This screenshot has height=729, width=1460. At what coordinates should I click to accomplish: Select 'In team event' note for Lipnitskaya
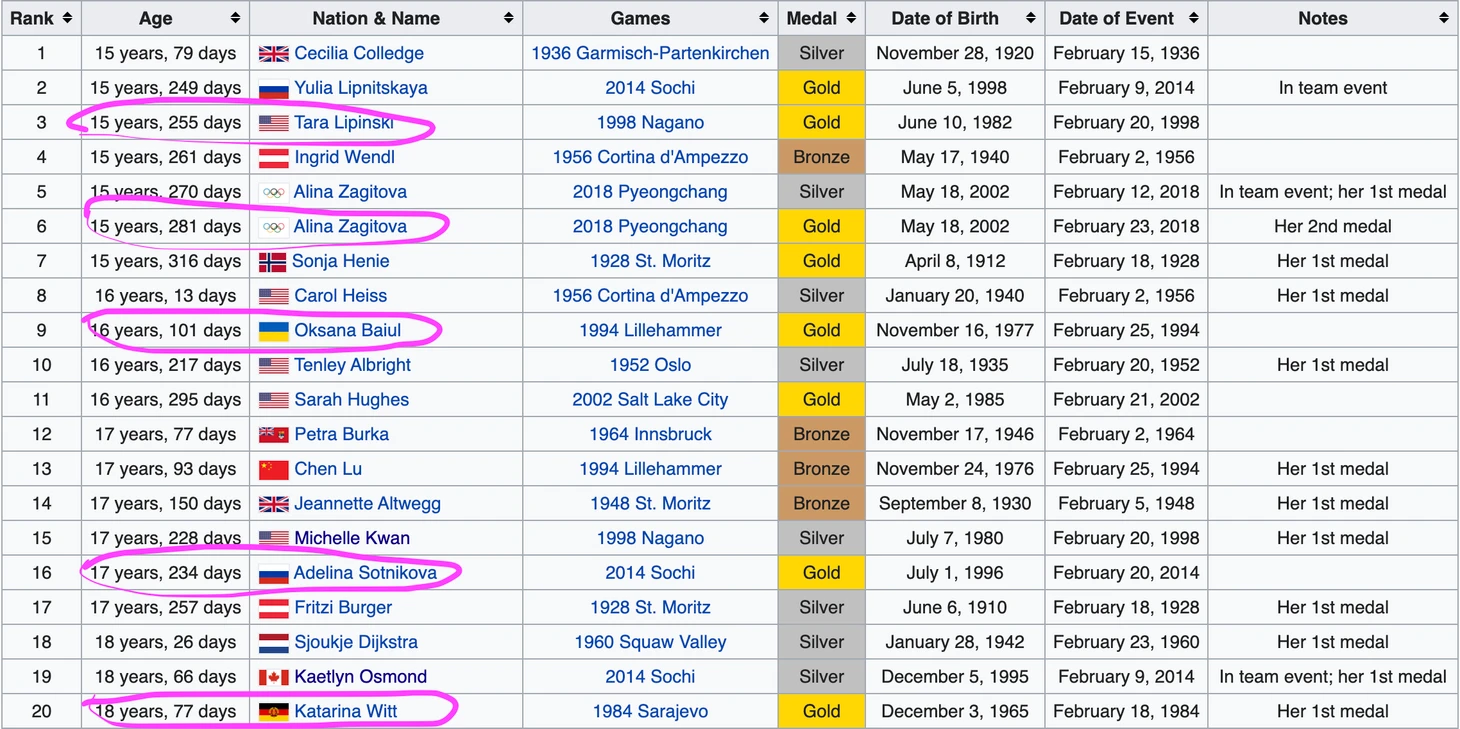[x=1333, y=88]
